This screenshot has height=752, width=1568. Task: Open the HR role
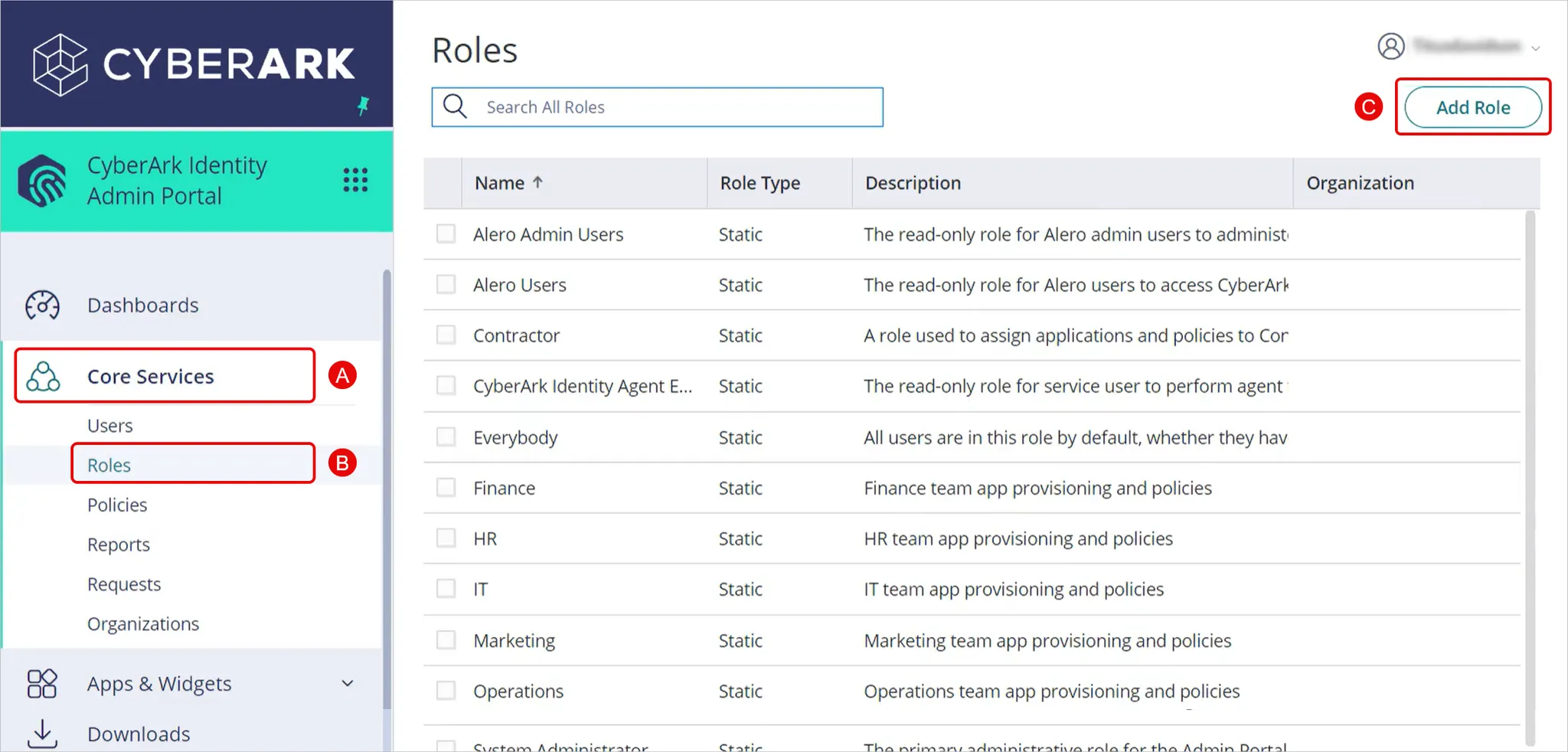click(485, 538)
